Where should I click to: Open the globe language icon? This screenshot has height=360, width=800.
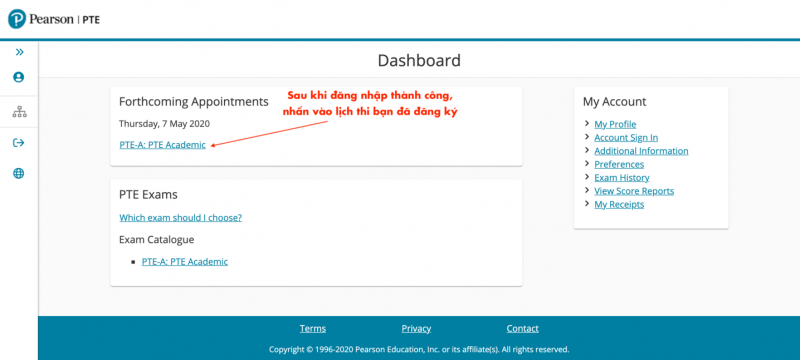pos(19,174)
